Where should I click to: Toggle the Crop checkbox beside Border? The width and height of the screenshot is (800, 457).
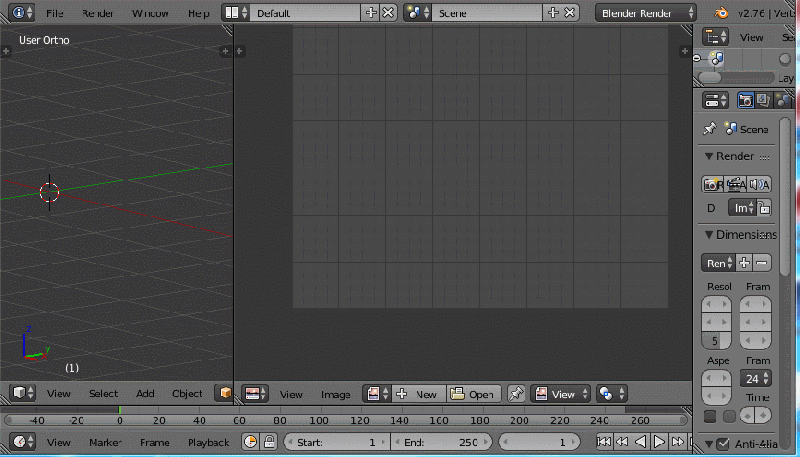tap(730, 417)
